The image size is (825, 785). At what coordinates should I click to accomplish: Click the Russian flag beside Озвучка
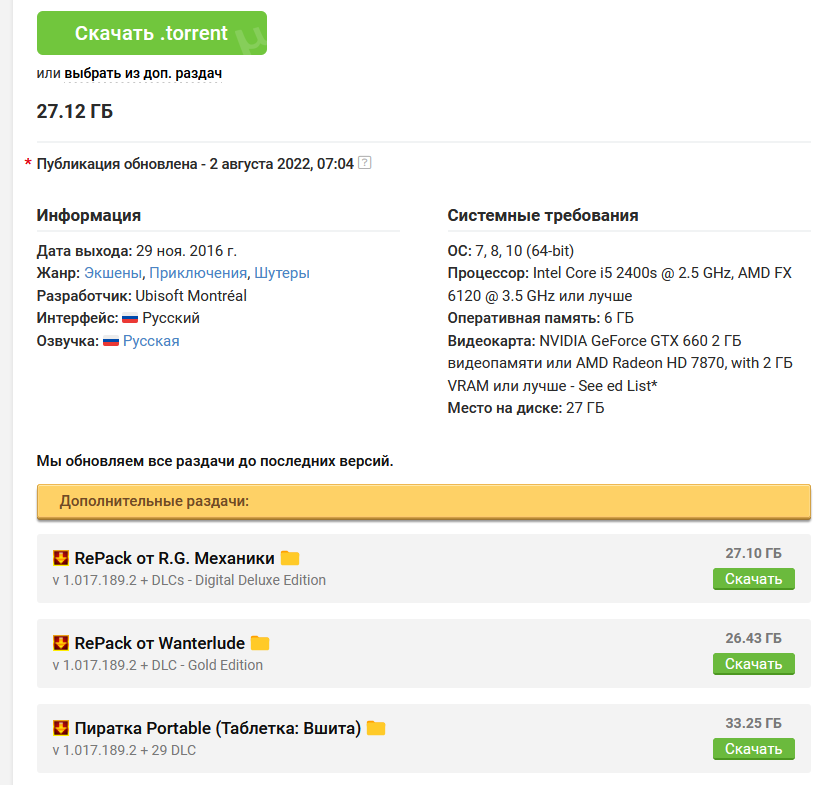click(x=111, y=341)
